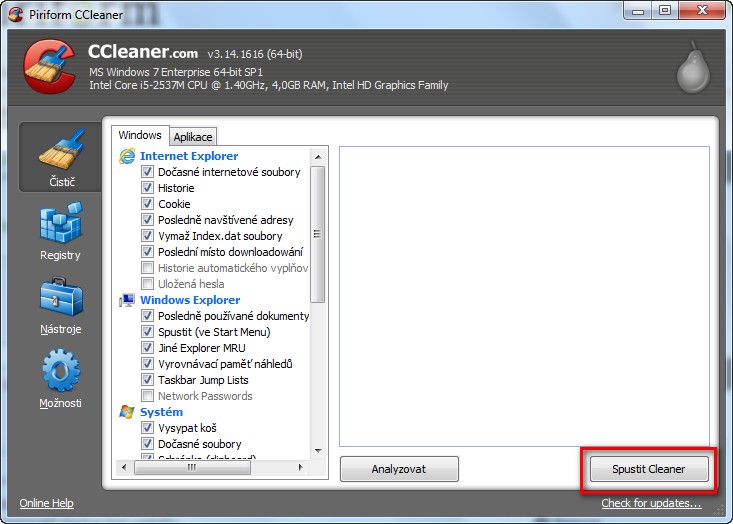Click the Check for updates link
The height and width of the screenshot is (524, 733).
651,503
